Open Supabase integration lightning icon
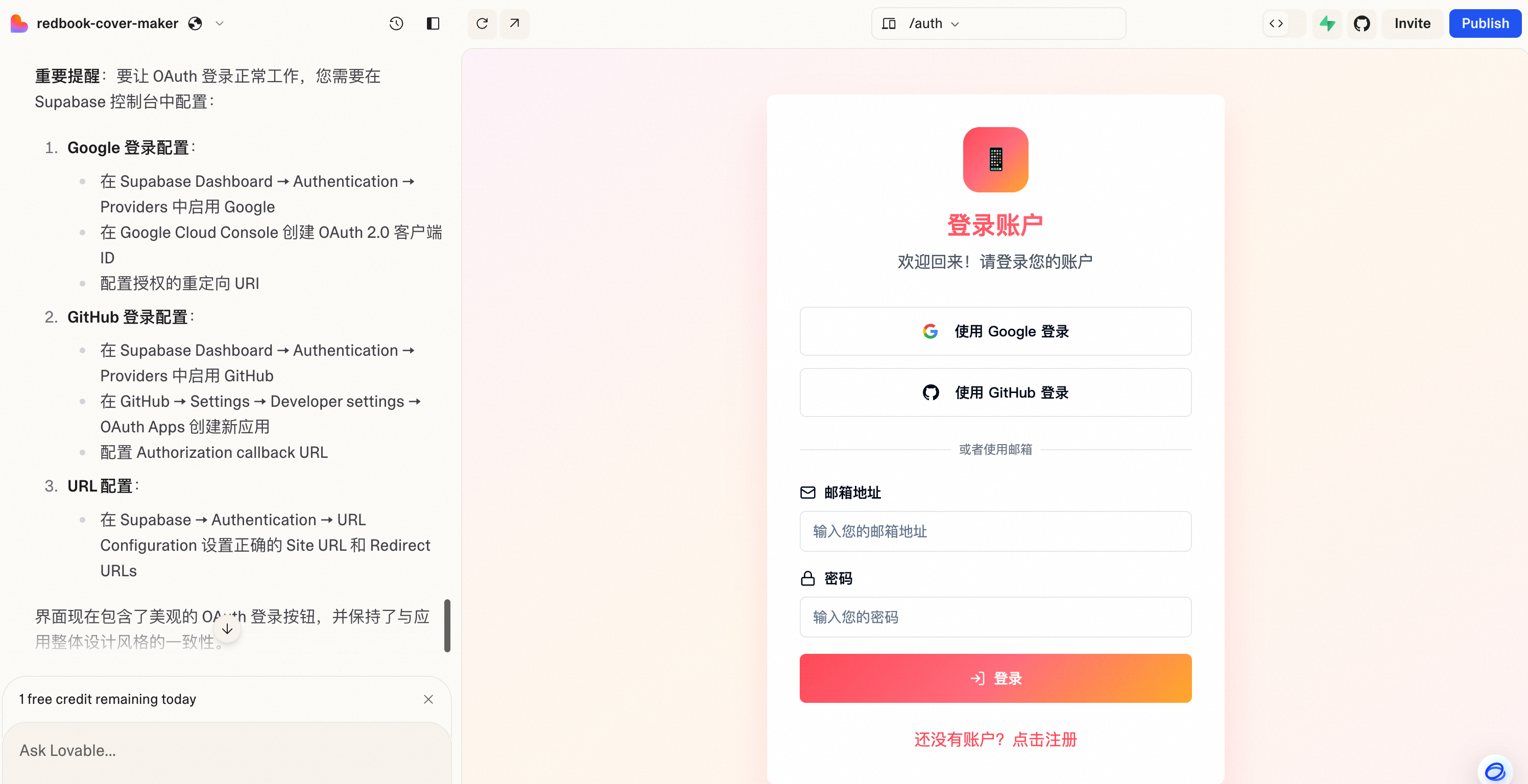This screenshot has height=784, width=1528. [x=1327, y=23]
